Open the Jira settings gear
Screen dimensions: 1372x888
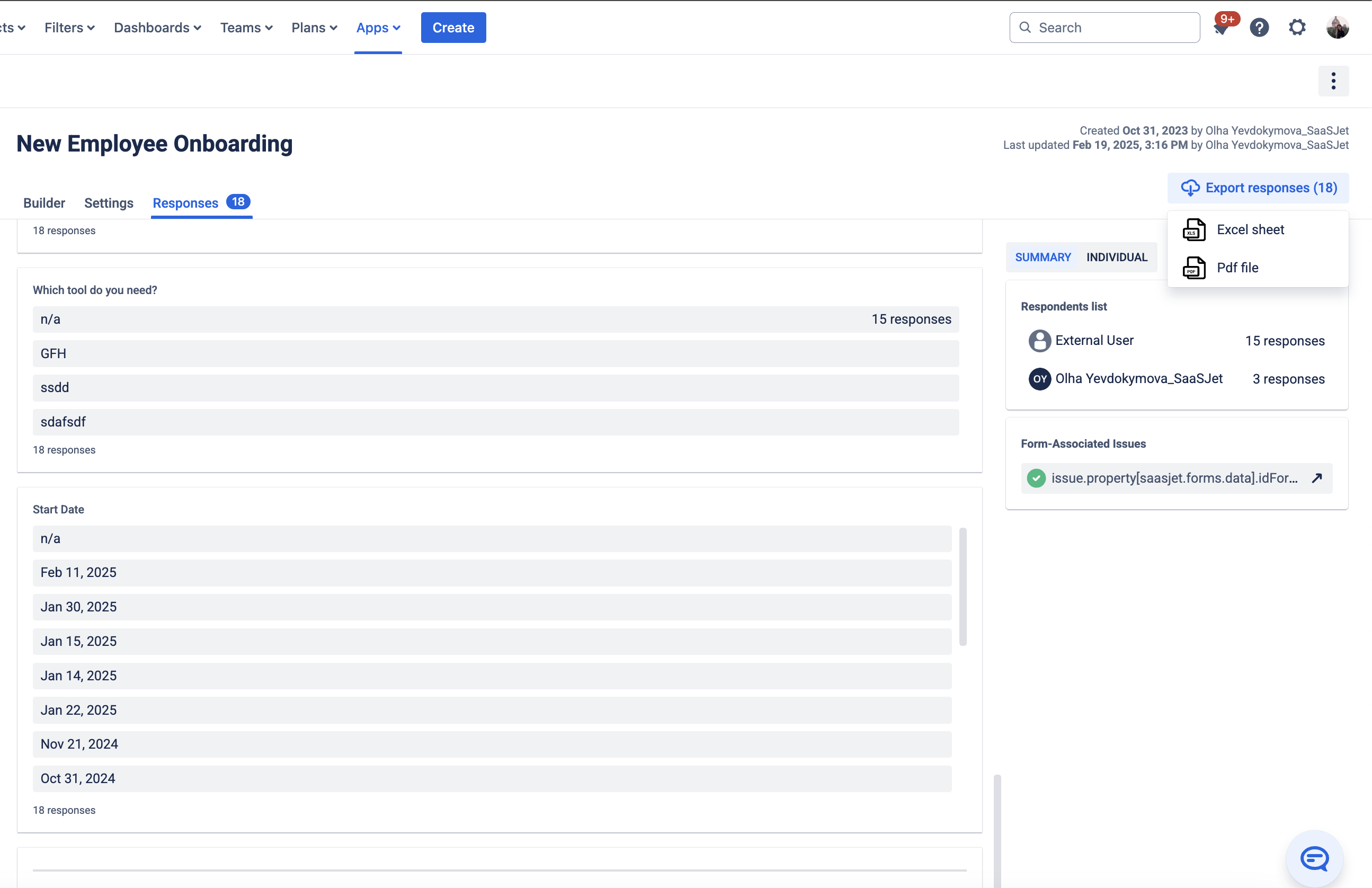(1297, 27)
